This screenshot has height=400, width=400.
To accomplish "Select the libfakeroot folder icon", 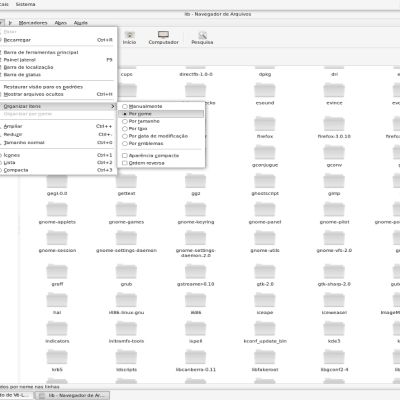I will click(x=265, y=357).
